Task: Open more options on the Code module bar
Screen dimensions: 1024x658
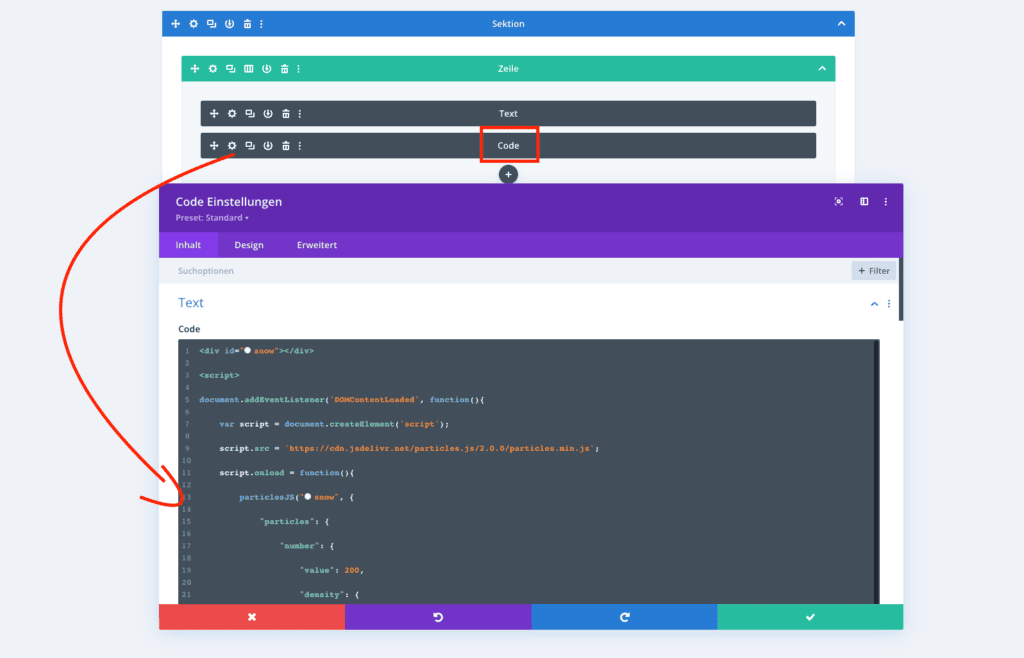Action: (300, 146)
